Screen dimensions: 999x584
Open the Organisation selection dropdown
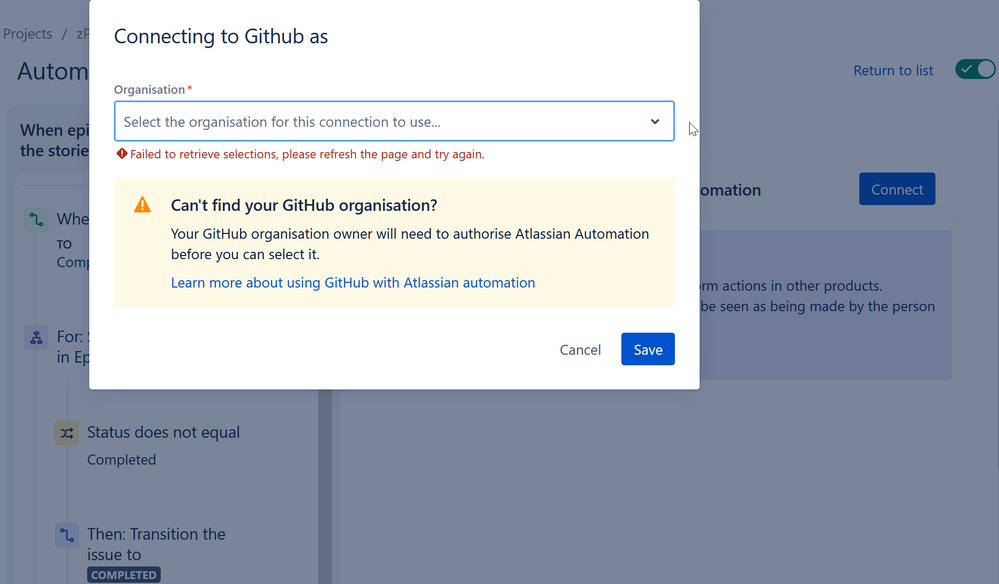(x=394, y=121)
